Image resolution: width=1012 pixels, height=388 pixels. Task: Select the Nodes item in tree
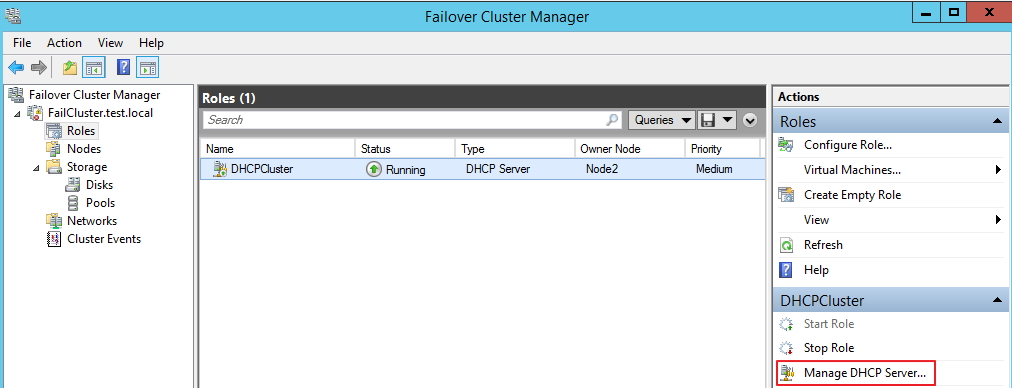point(84,149)
